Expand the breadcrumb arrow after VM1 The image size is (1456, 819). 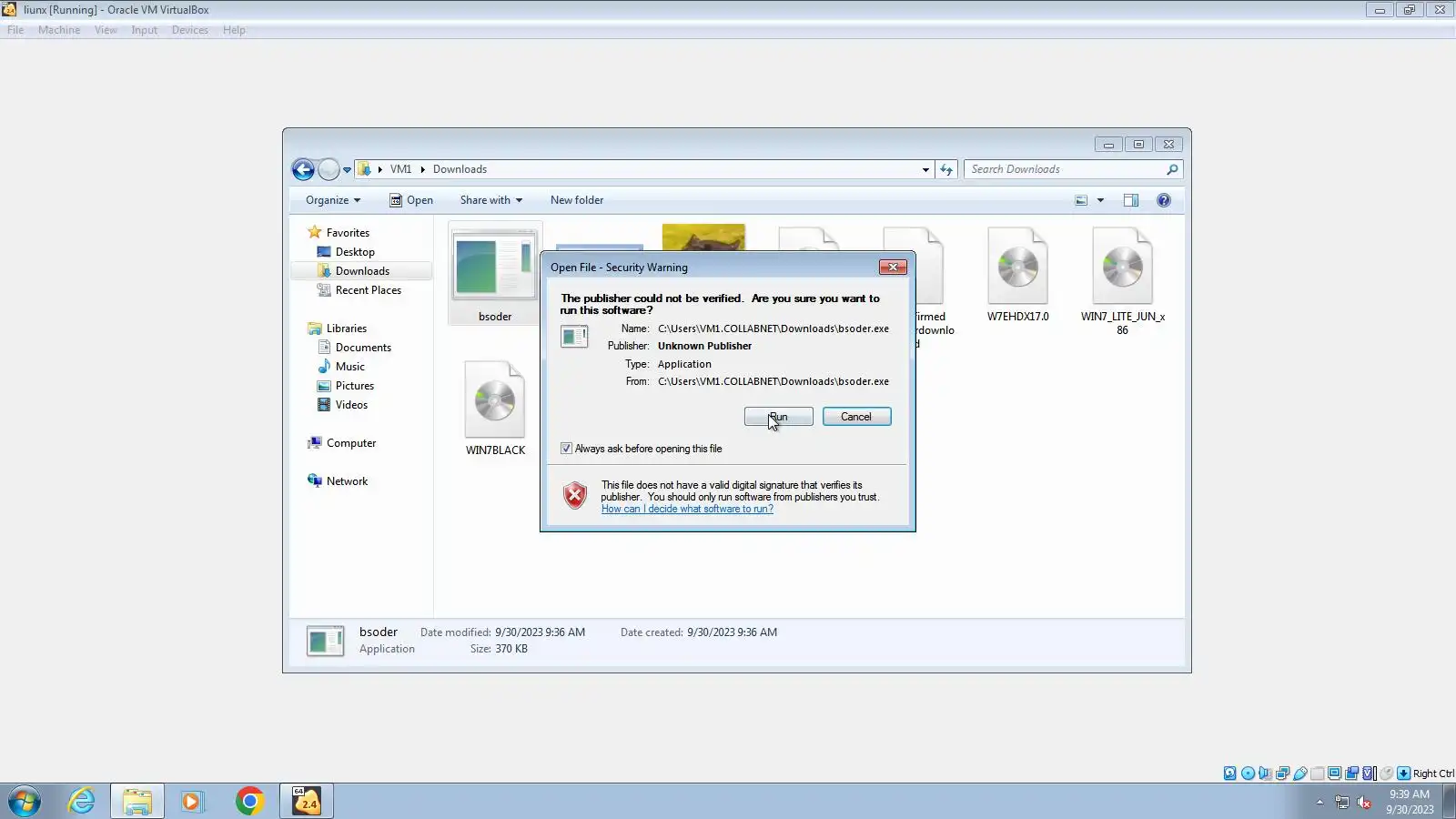tap(422, 169)
